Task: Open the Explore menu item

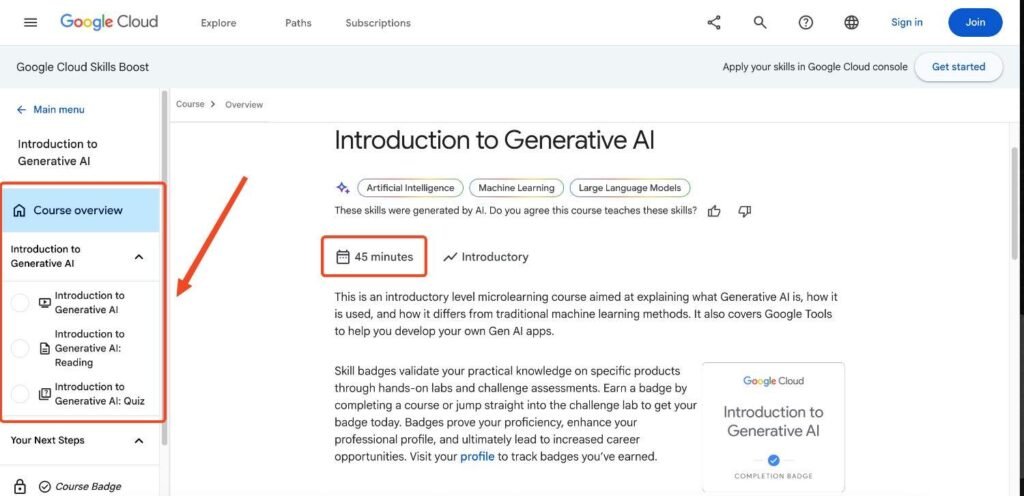Action: (x=218, y=23)
